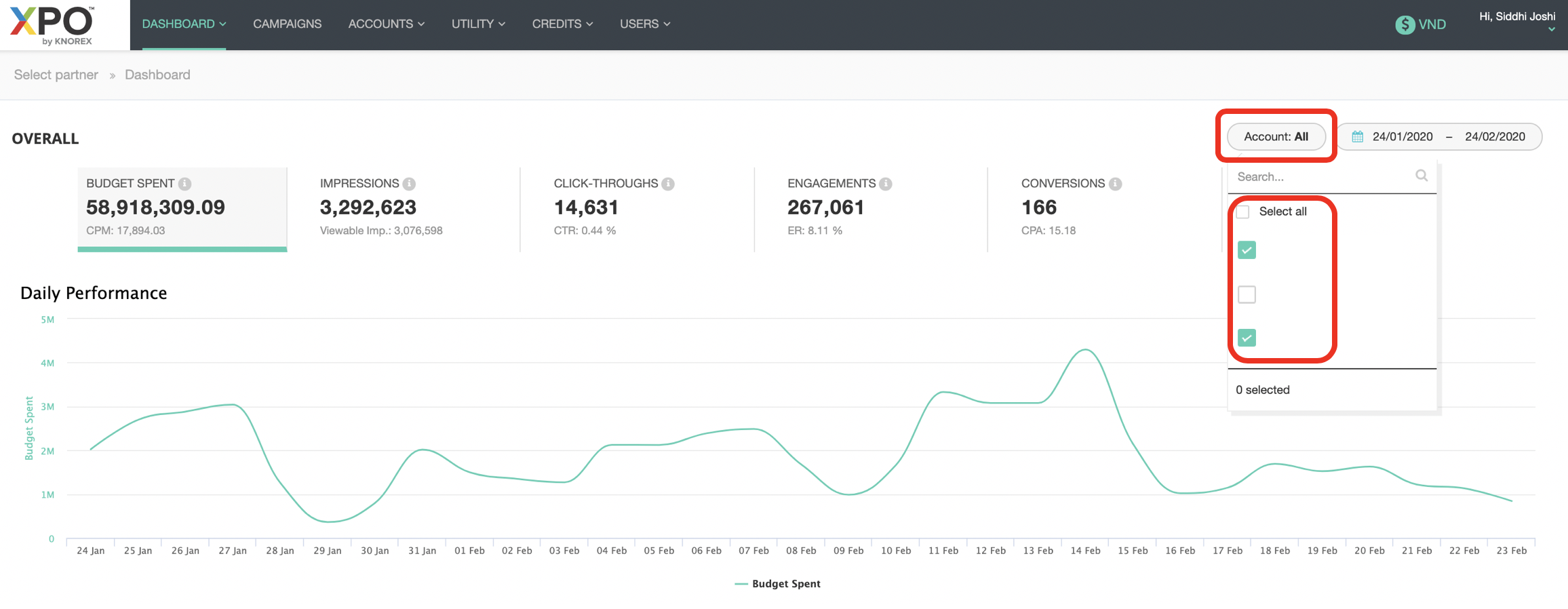Toggle the Budget Spent legend entry
Screen dimensions: 1568x609
coord(778,584)
